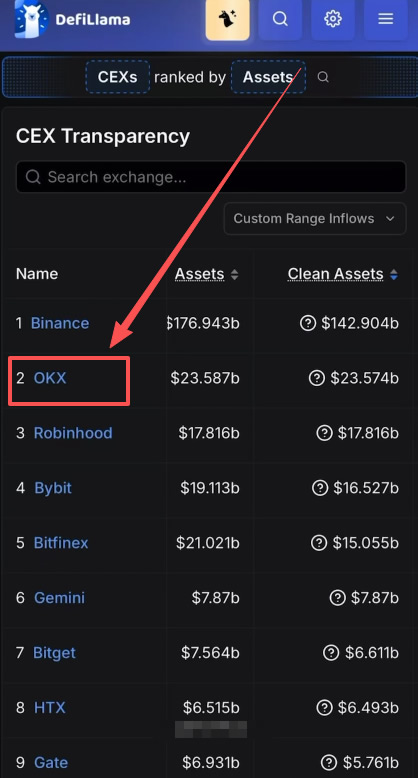
Task: Click help icon in Bitfinex clean assets cell
Action: 319,543
